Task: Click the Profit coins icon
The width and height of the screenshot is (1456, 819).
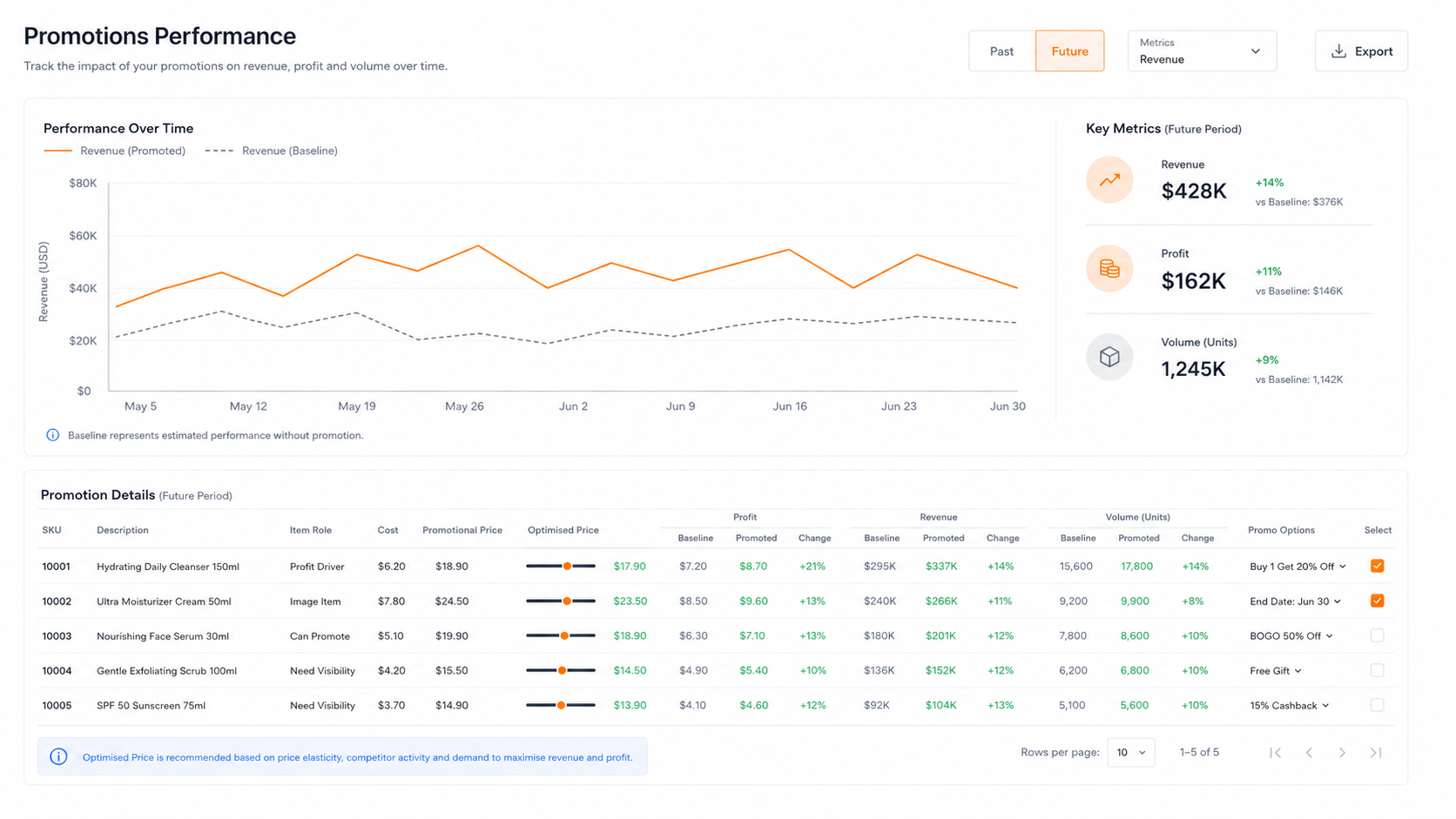Action: coord(1109,269)
